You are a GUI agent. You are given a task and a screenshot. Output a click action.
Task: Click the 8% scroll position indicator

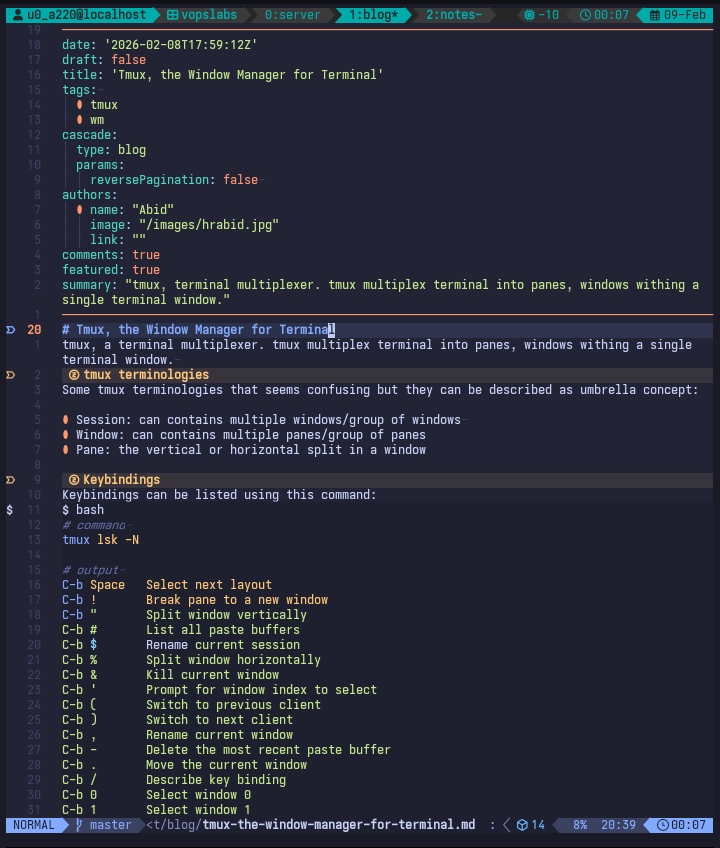pos(580,825)
